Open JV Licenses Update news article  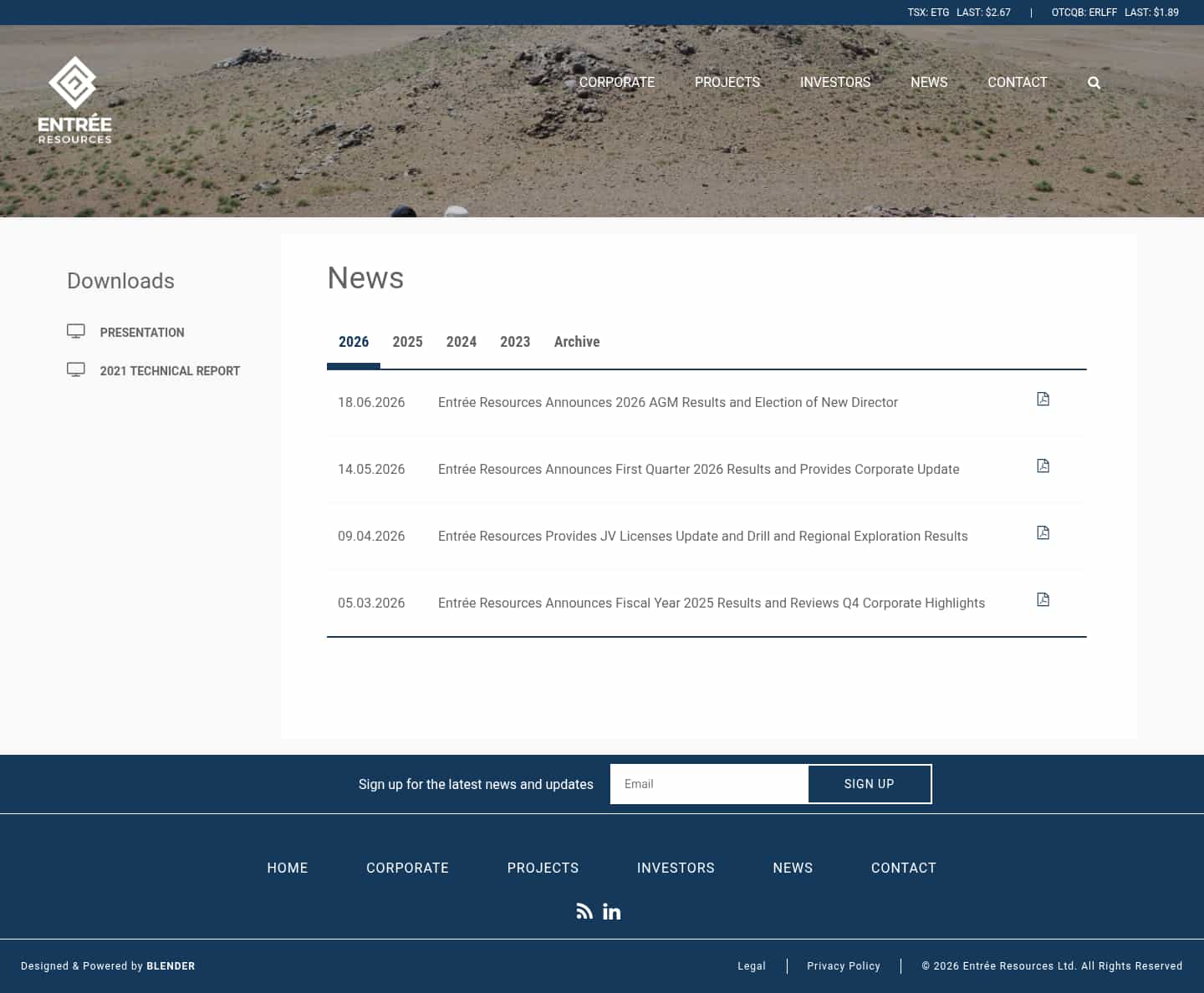(x=703, y=536)
